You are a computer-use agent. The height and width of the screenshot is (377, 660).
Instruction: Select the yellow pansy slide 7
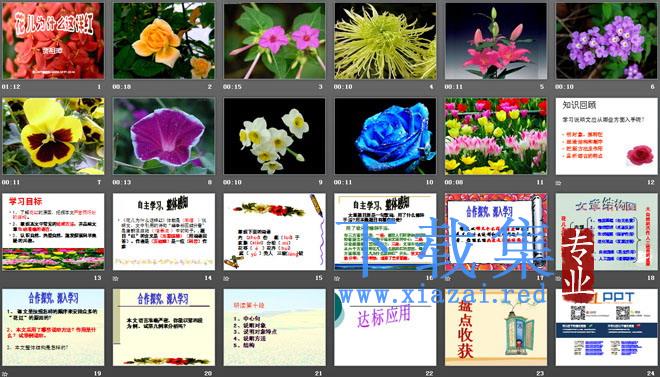tap(53, 136)
